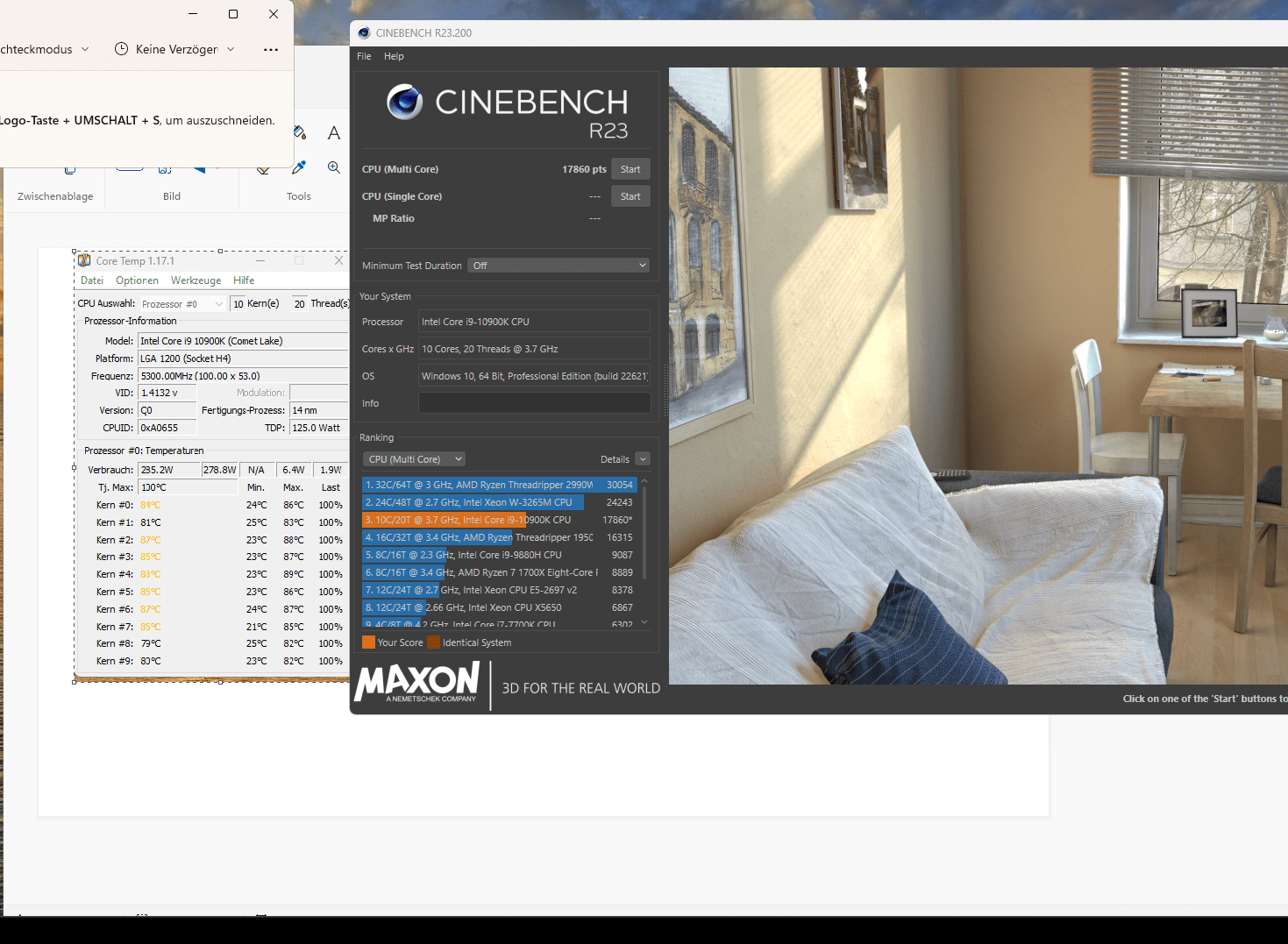Screen dimensions: 1288x944
Task: Click the MAXON logo
Action: [x=417, y=682]
